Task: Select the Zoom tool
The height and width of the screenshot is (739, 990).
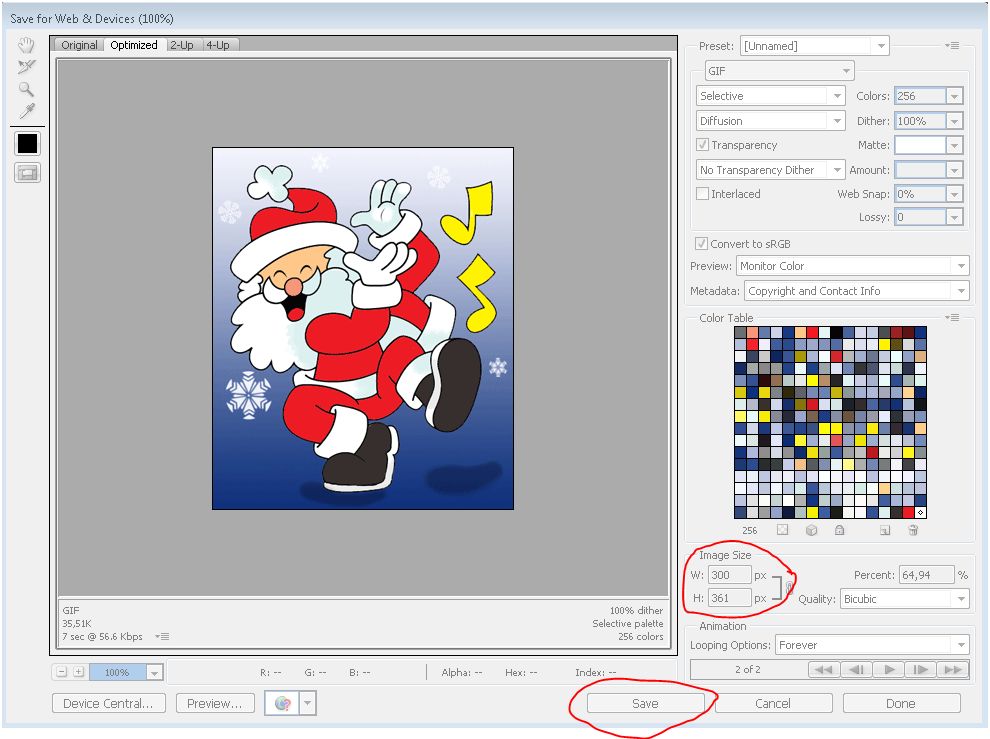Action: point(27,89)
